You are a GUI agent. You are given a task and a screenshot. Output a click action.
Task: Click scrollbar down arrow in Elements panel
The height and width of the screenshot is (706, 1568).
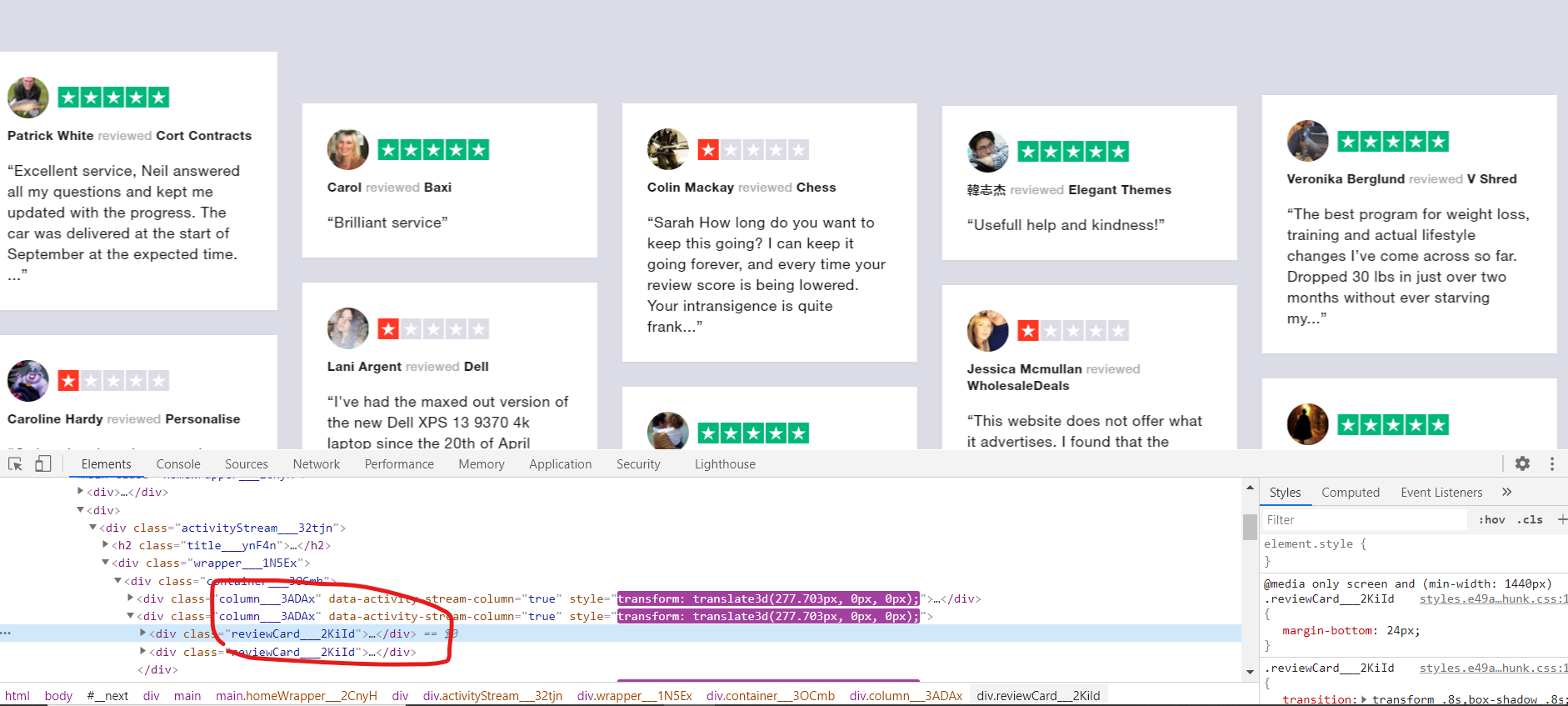1250,672
